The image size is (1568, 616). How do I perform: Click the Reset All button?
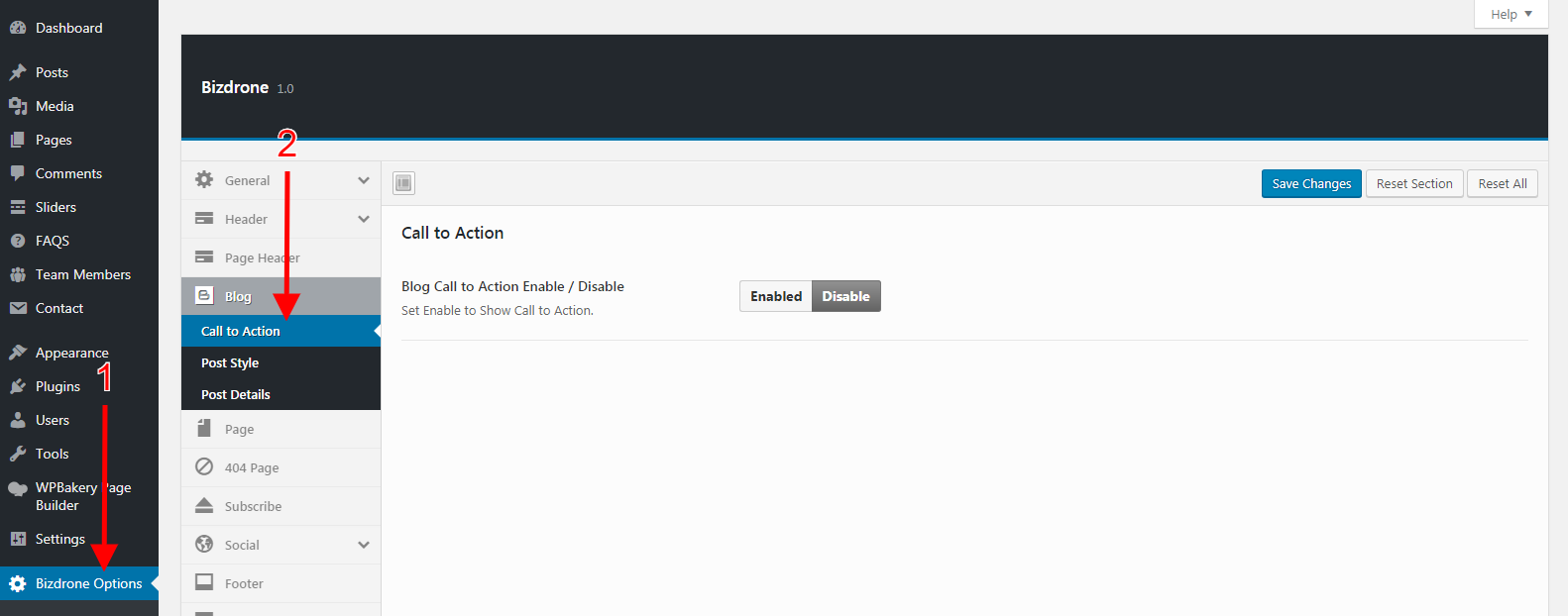pos(1503,183)
